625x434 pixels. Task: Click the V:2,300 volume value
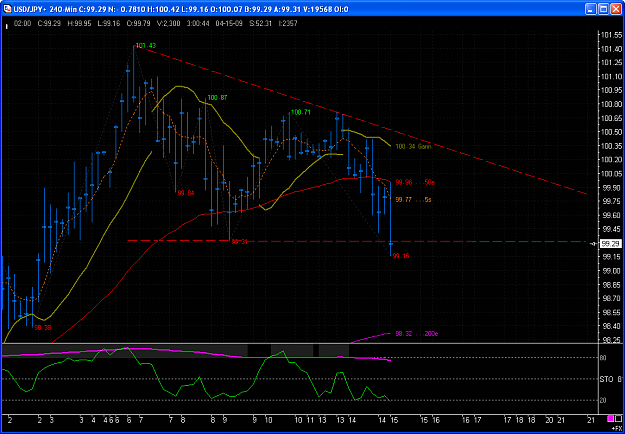click(169, 24)
